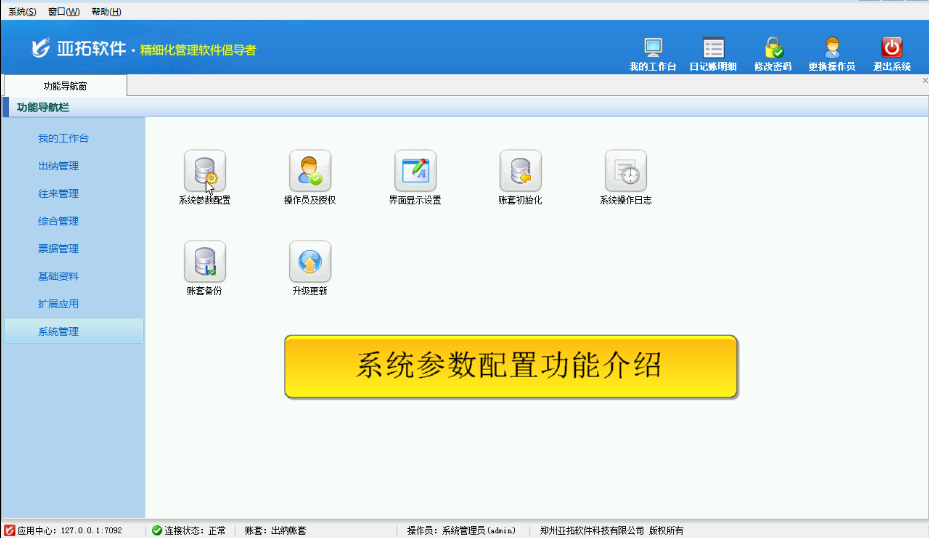Switch to 功能导航窗 tab

tap(65, 86)
